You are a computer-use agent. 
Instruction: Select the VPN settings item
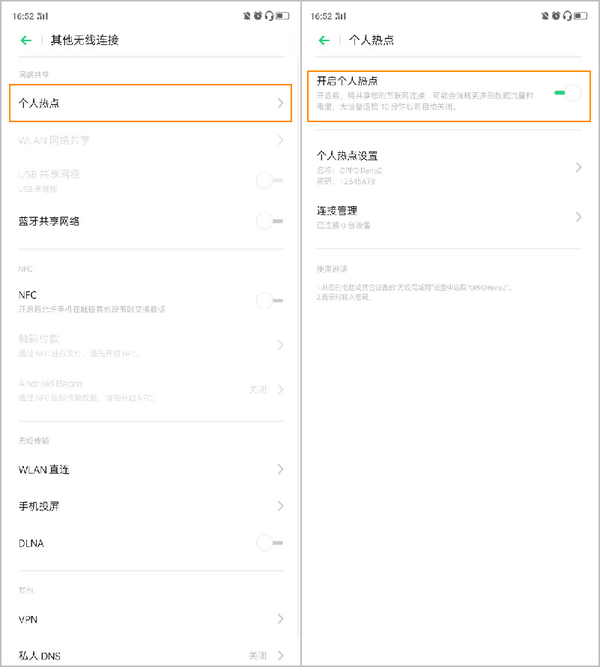[150, 620]
